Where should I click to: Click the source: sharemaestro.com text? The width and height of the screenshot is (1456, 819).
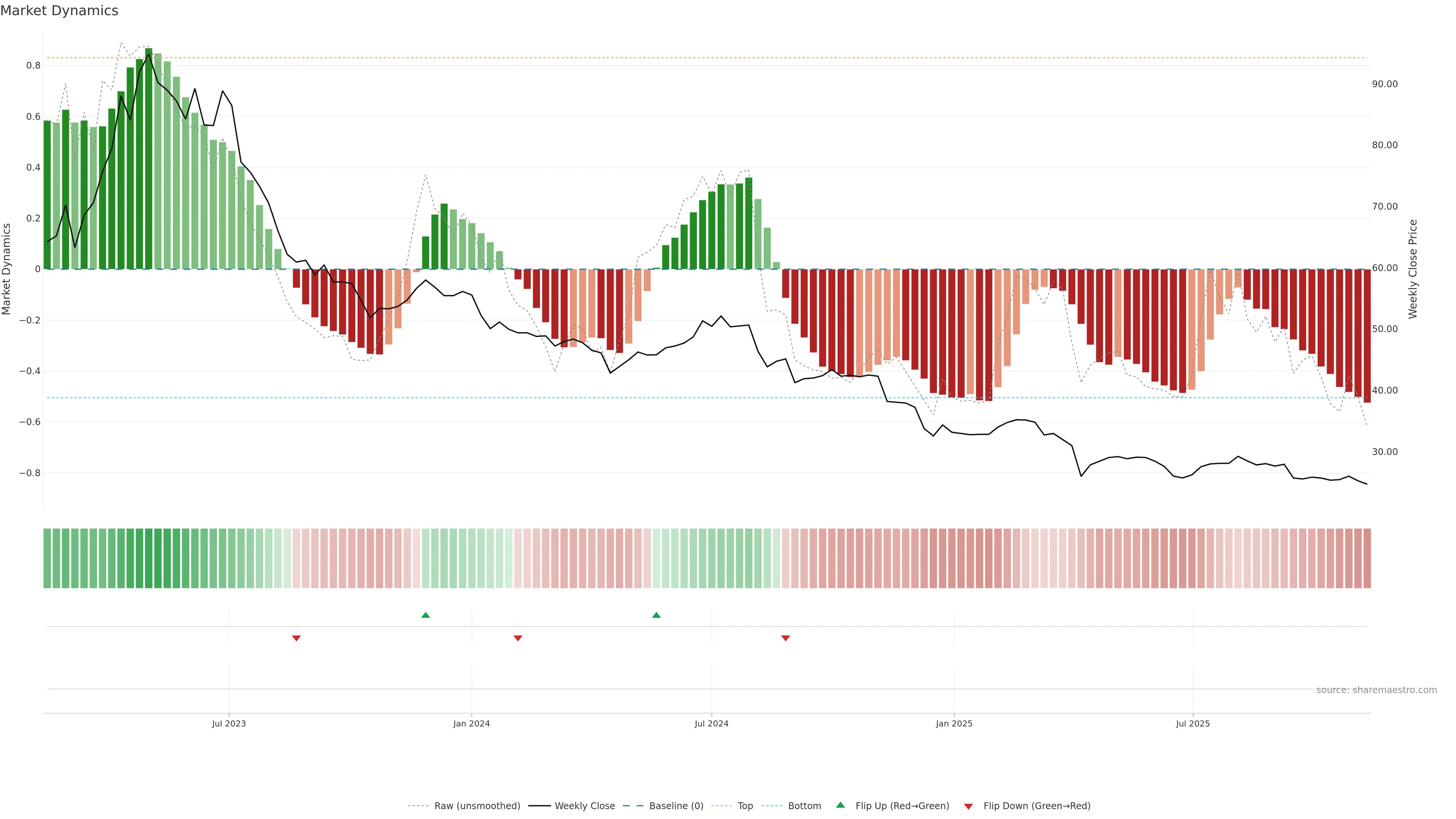1376,690
